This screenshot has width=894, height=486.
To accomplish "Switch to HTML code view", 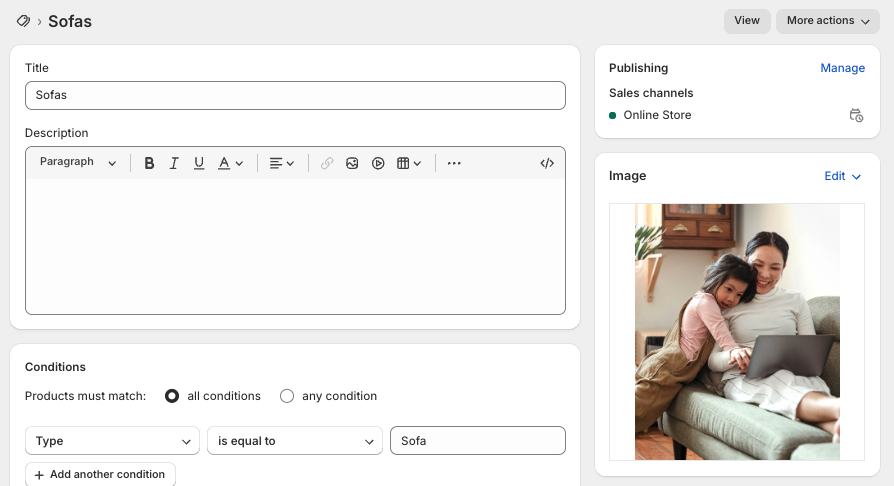I will (547, 163).
